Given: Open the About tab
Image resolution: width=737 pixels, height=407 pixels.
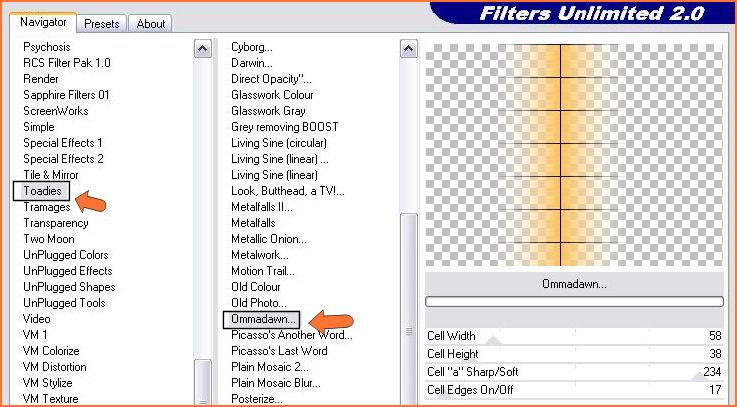Looking at the screenshot, I should pyautogui.click(x=151, y=23).
